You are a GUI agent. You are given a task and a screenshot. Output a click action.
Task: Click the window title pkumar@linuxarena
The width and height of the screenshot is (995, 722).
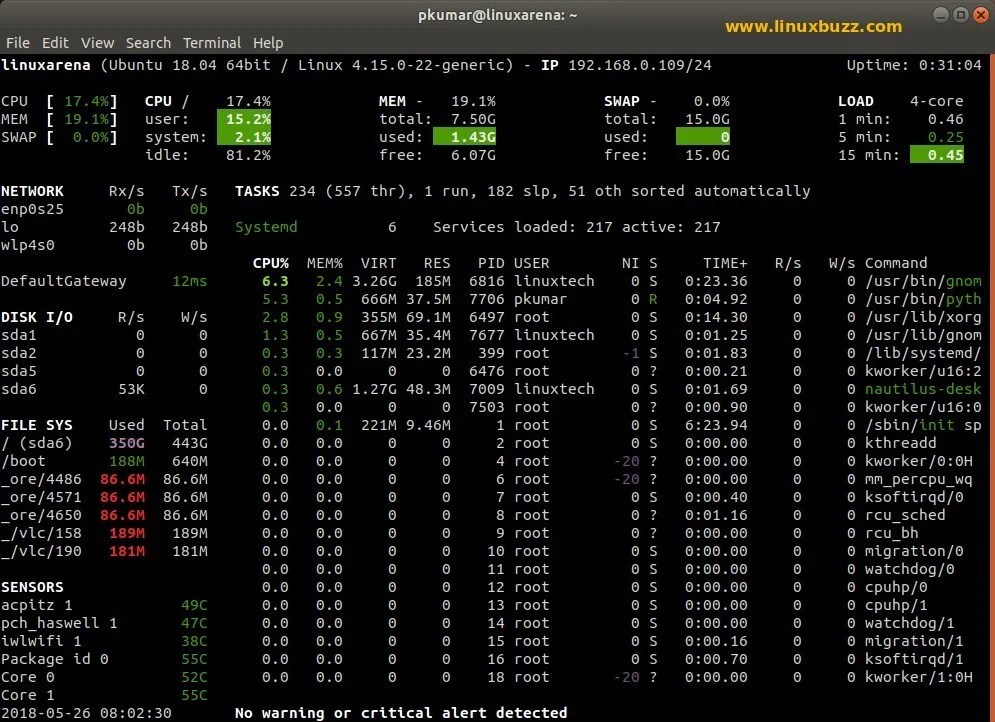coord(498,15)
